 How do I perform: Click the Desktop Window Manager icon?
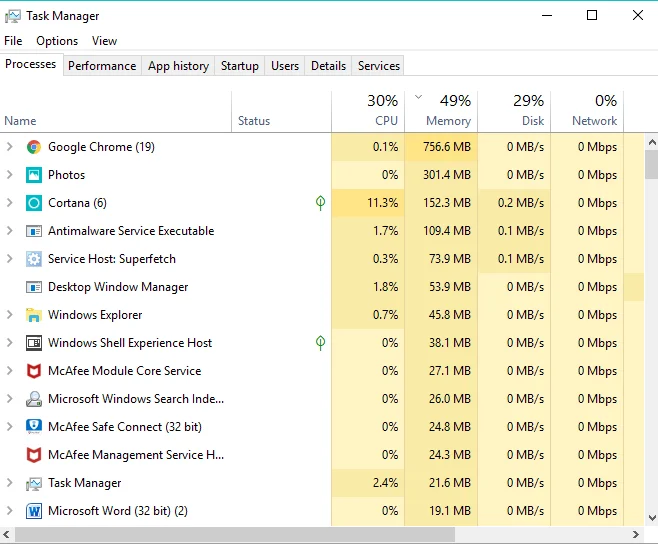[x=34, y=287]
